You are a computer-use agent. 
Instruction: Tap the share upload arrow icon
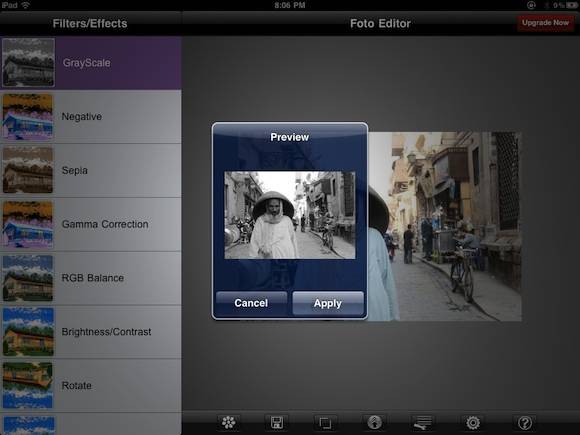(x=374, y=422)
